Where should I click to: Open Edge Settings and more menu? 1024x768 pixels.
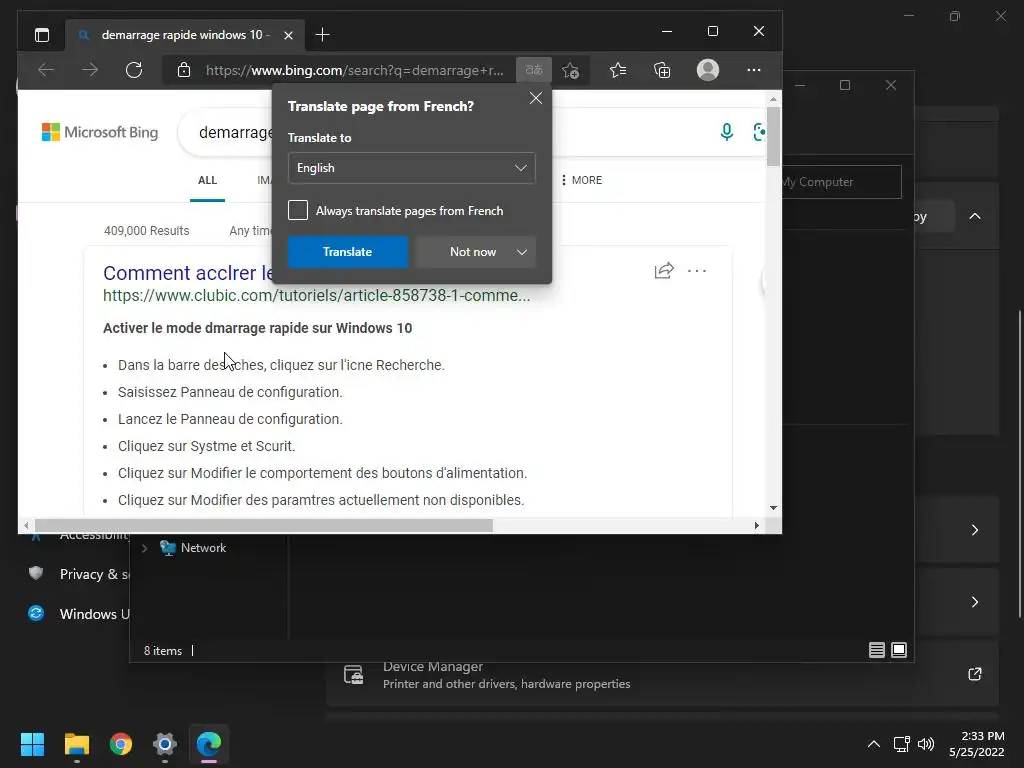pos(754,70)
